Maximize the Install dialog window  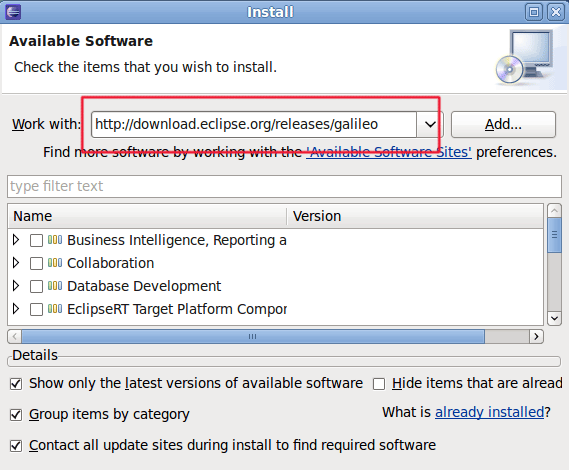pyautogui.click(x=534, y=12)
